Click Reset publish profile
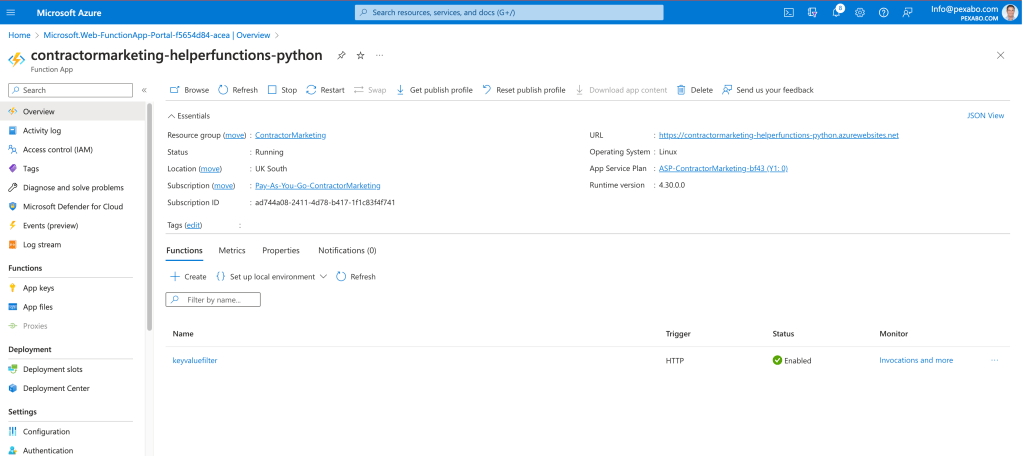The height and width of the screenshot is (456, 1022). (x=524, y=90)
